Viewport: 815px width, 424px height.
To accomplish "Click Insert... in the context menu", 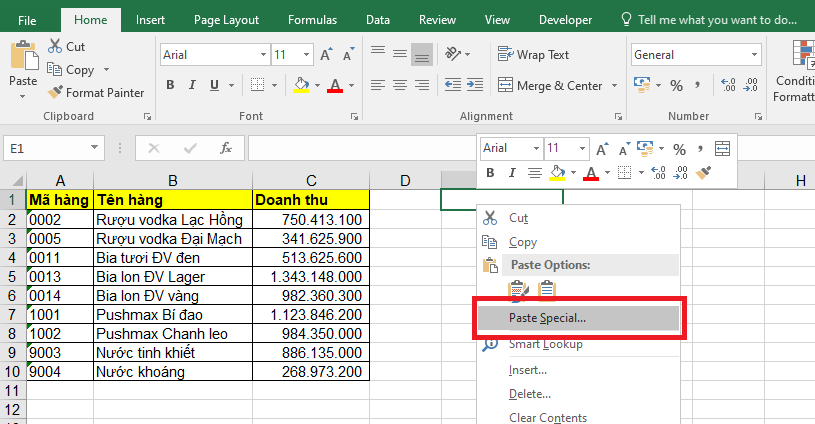I will [527, 370].
